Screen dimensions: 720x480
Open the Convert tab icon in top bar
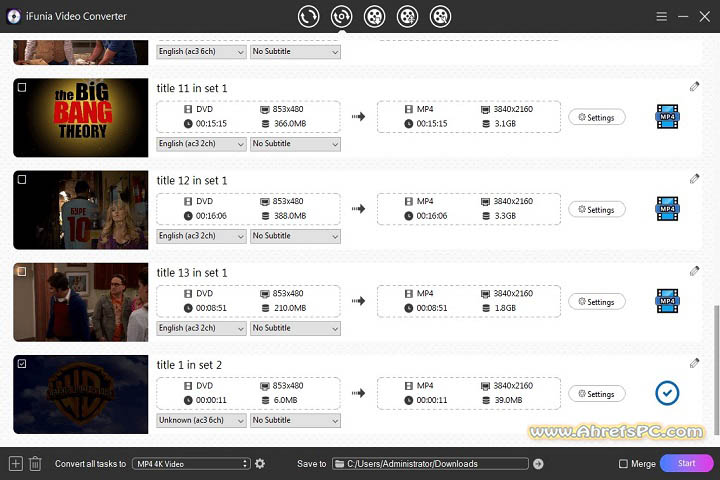click(309, 16)
